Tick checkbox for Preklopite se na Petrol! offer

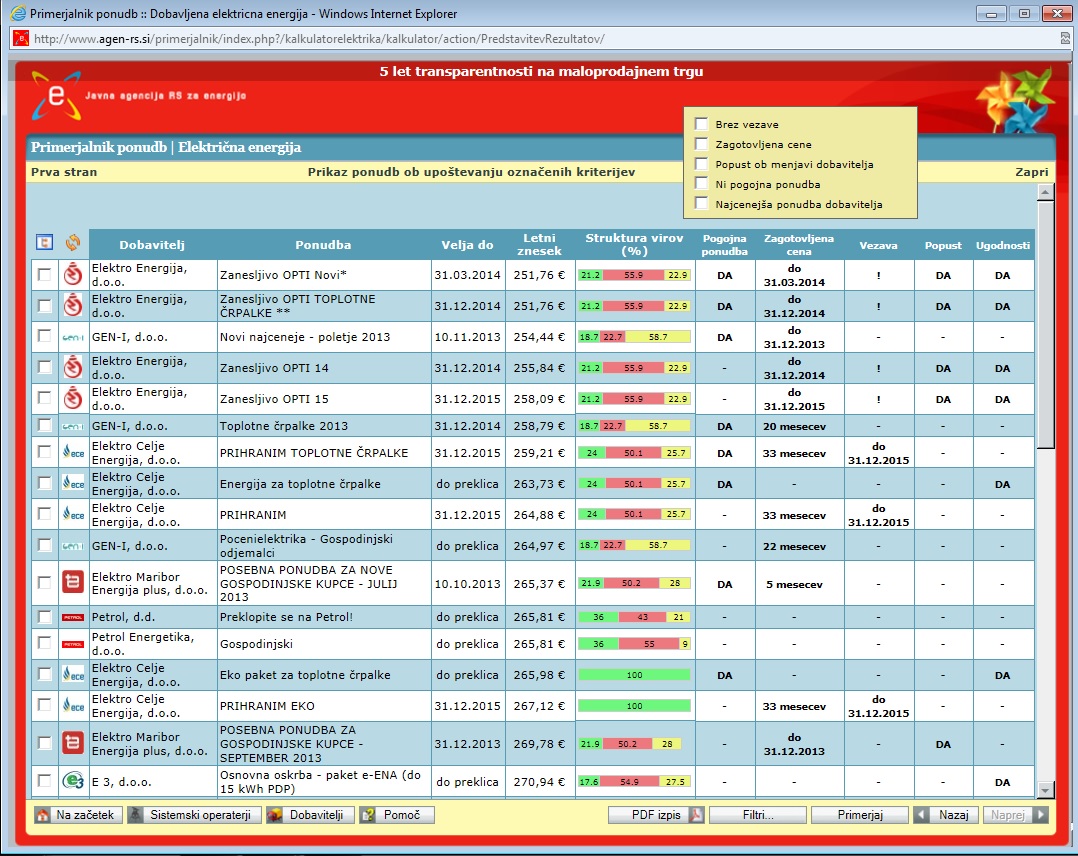coord(45,616)
